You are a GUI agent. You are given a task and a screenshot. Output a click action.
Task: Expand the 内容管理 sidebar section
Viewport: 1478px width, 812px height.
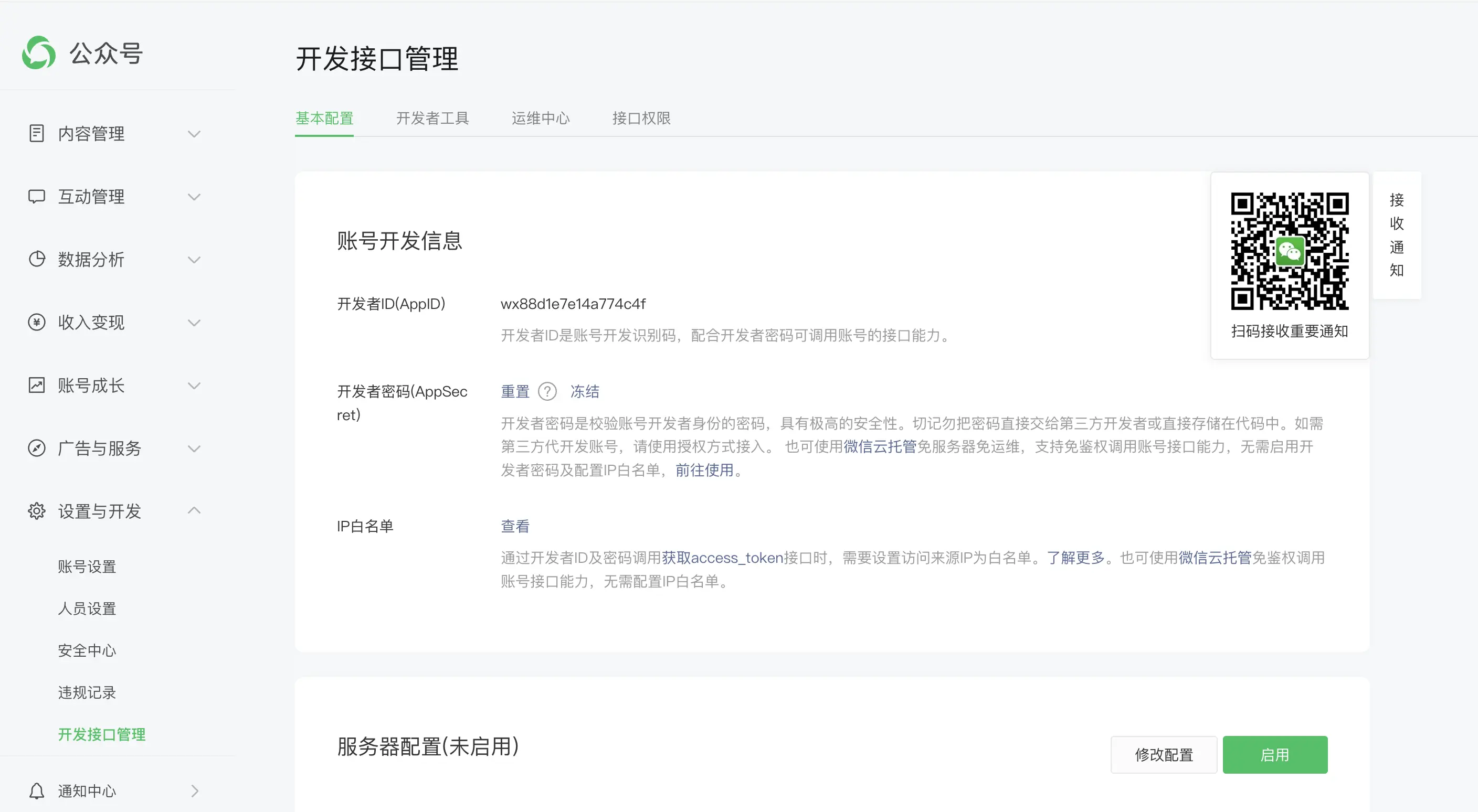tap(195, 134)
